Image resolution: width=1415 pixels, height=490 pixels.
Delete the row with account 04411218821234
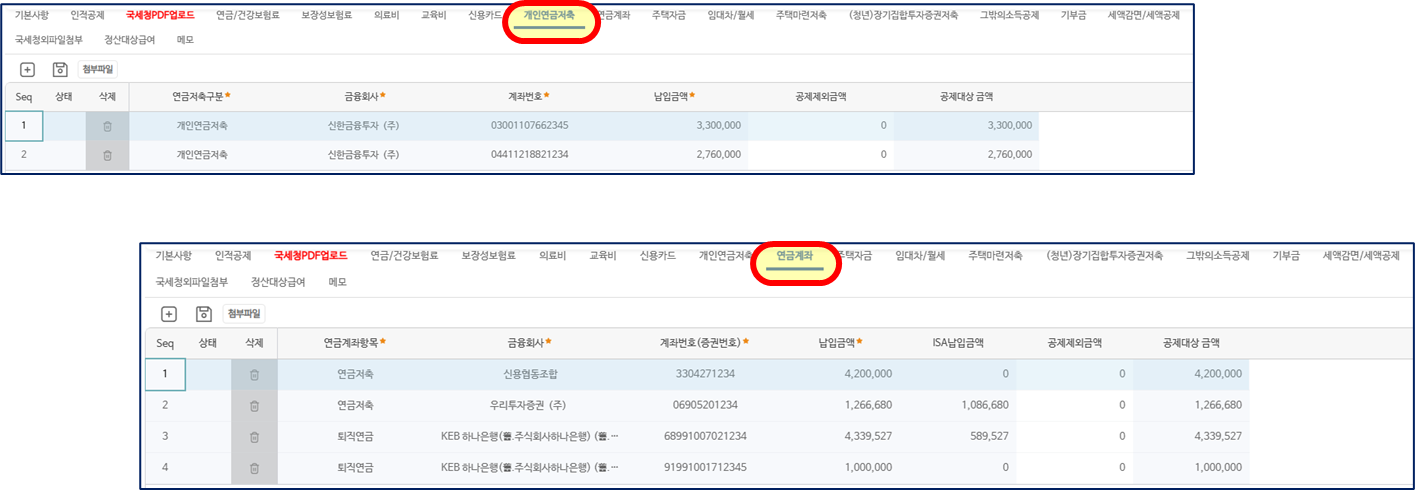click(x=107, y=155)
